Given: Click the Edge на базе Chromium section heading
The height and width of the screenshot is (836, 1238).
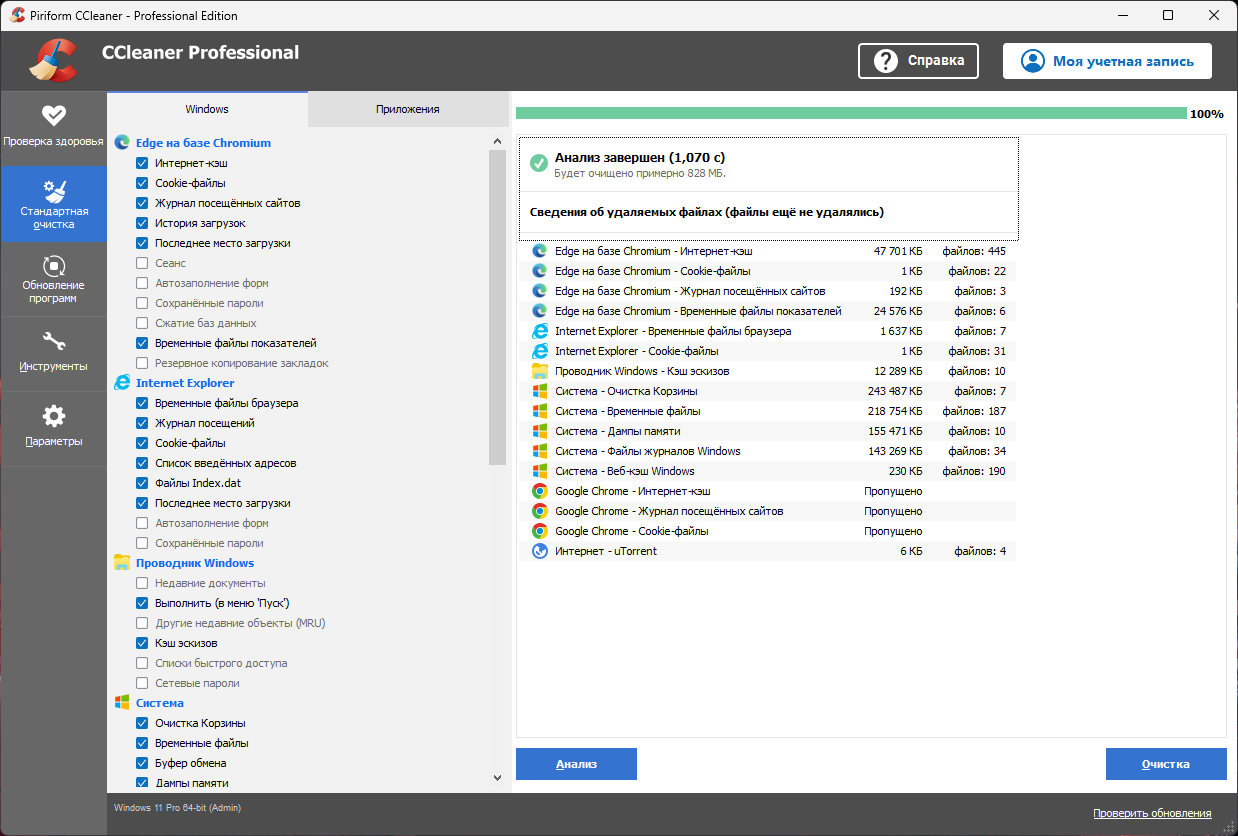Looking at the screenshot, I should [x=203, y=143].
